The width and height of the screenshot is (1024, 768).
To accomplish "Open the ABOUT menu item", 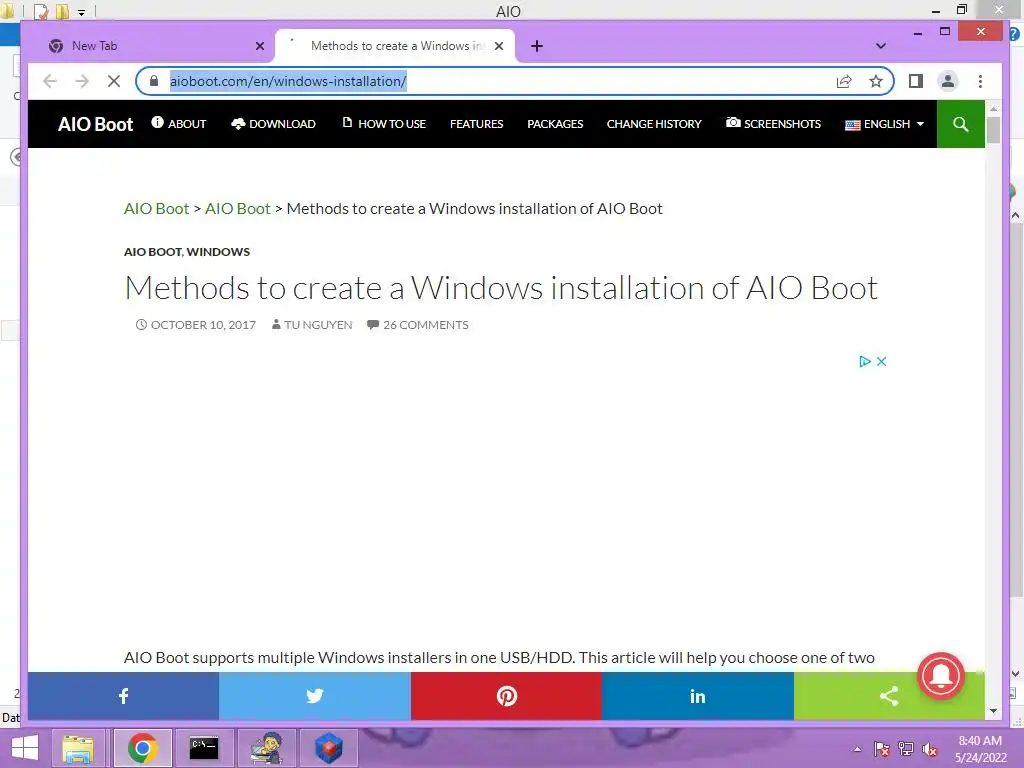I will pos(179,123).
